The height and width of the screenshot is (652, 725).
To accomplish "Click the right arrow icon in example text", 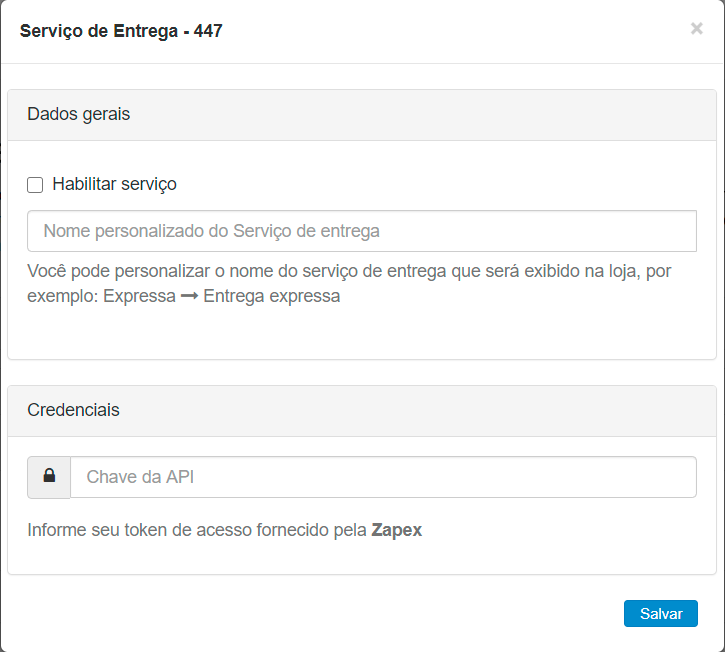I will [189, 296].
